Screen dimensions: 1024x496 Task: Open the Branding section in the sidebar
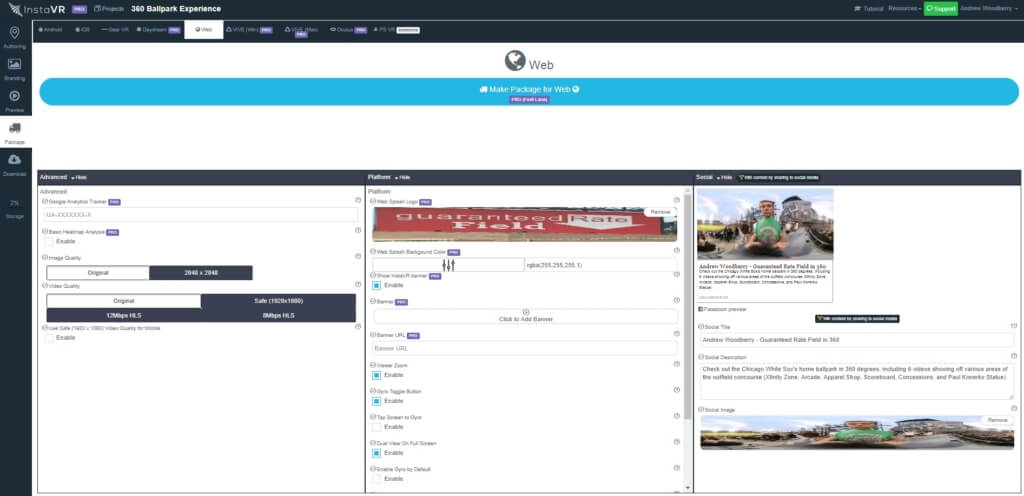click(14, 69)
